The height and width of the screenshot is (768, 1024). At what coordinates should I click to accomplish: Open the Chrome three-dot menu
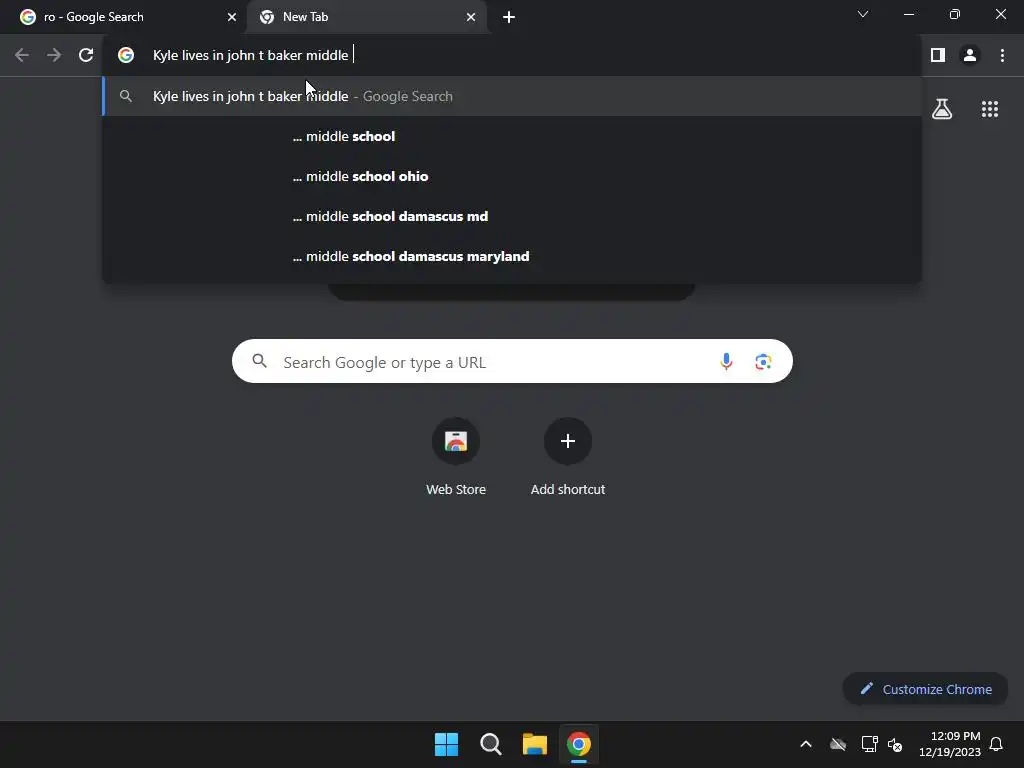tap(1002, 56)
